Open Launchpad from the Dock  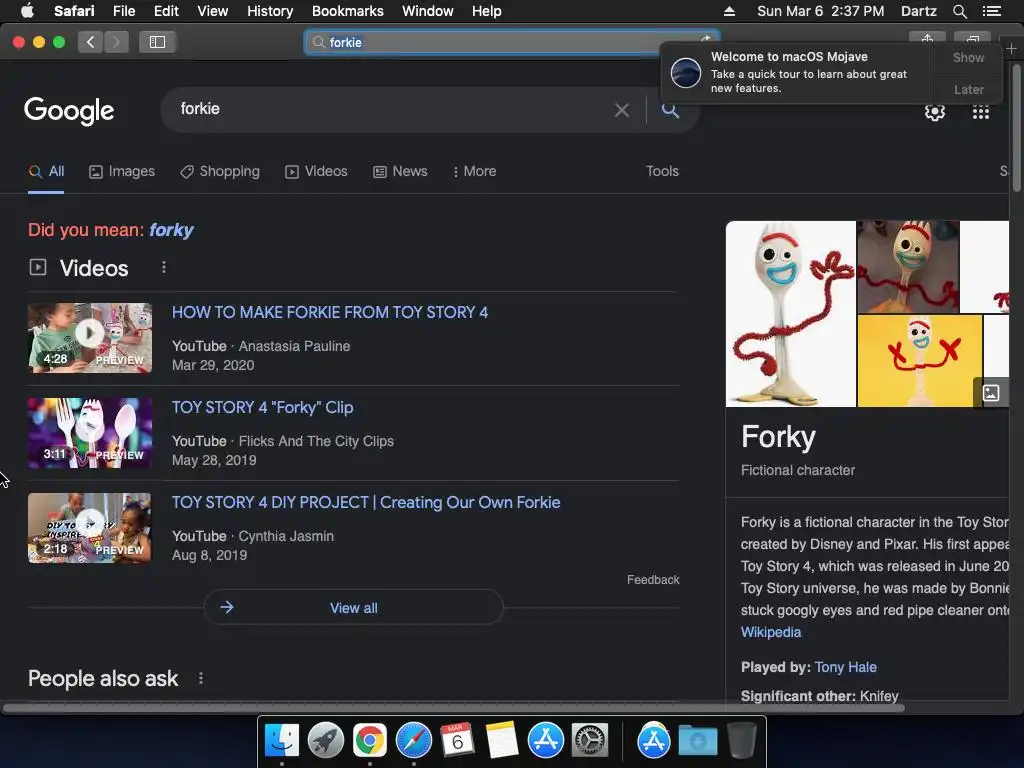coord(325,741)
